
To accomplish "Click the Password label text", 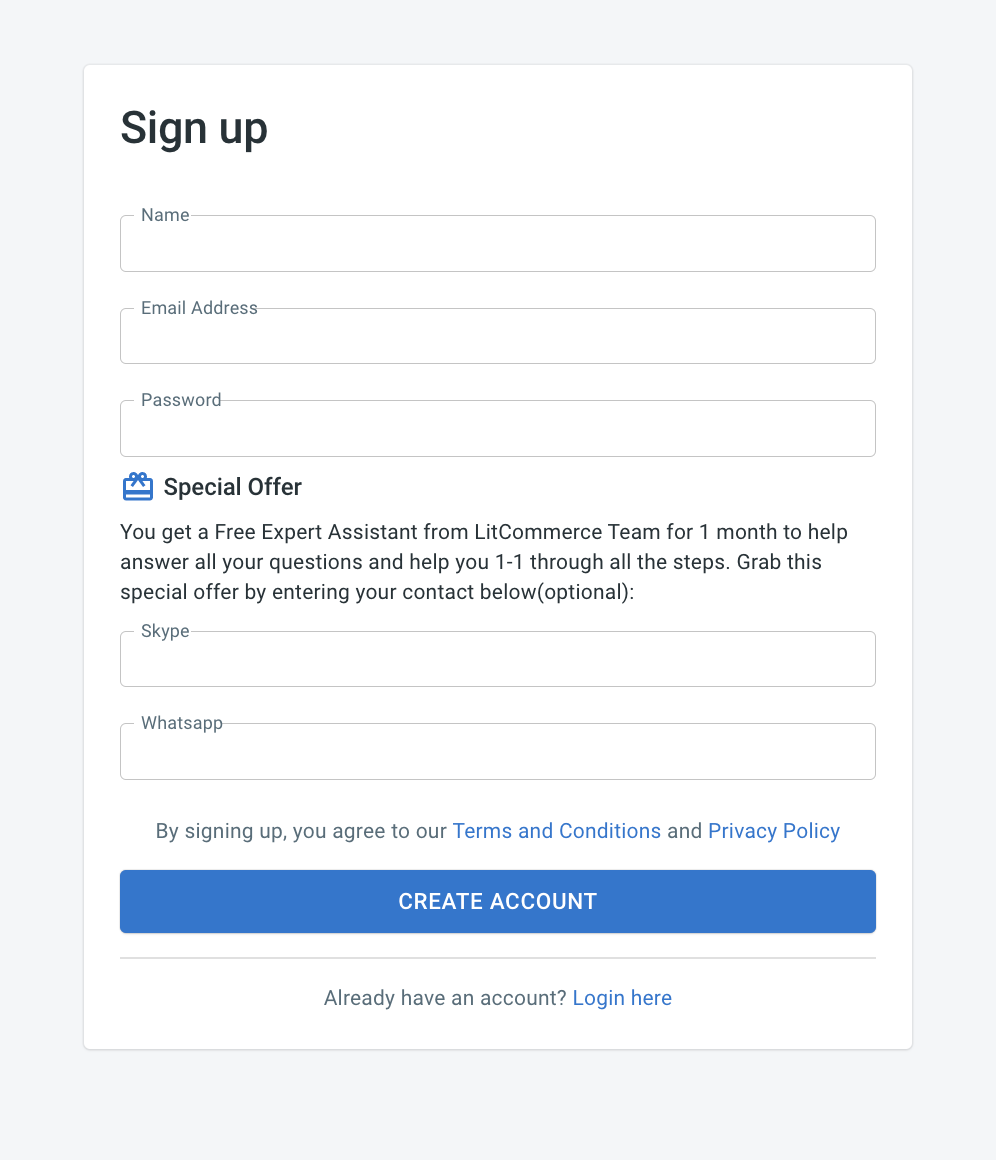I will 181,400.
